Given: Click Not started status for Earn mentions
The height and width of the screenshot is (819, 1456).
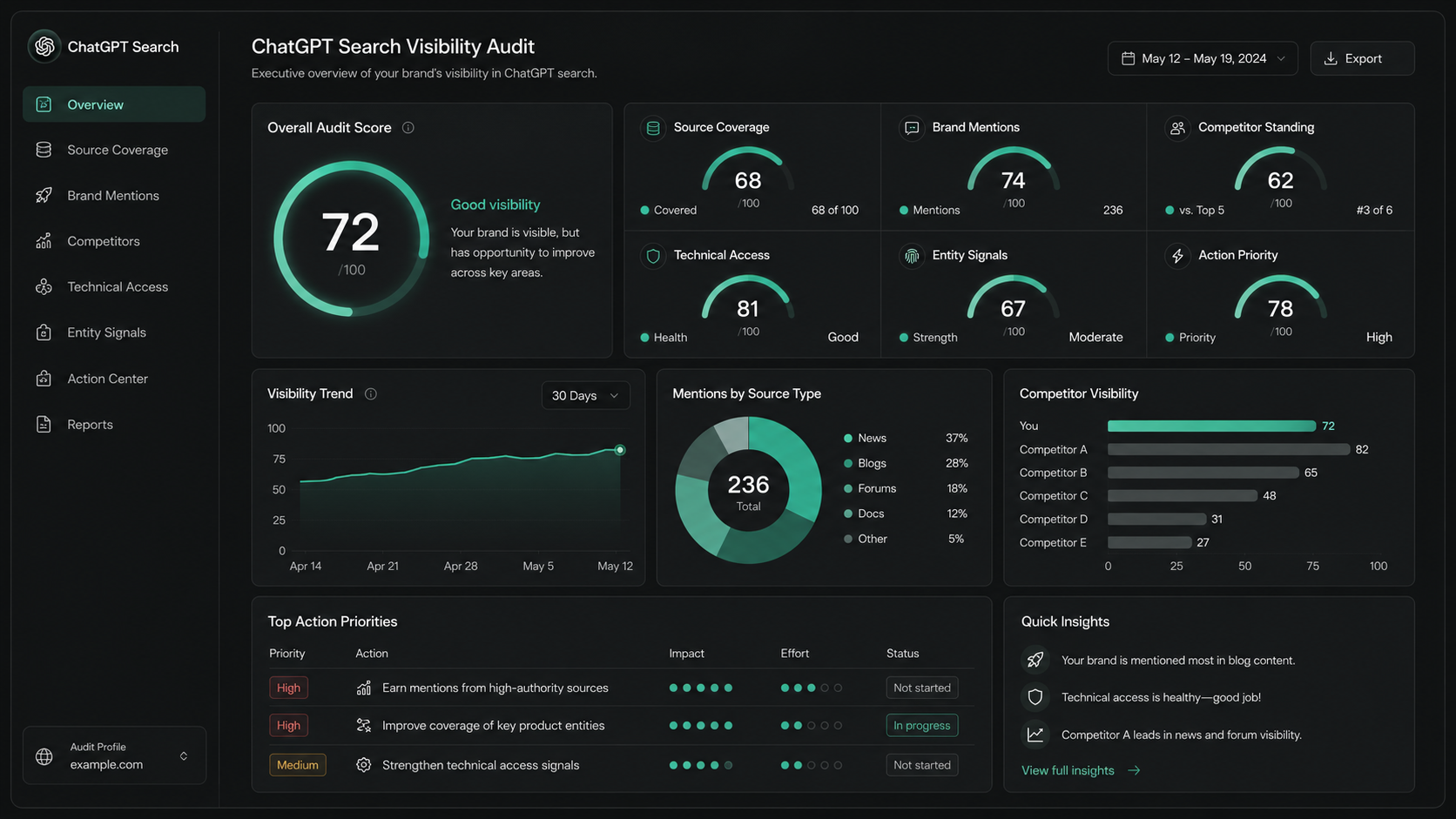Looking at the screenshot, I should coord(922,688).
